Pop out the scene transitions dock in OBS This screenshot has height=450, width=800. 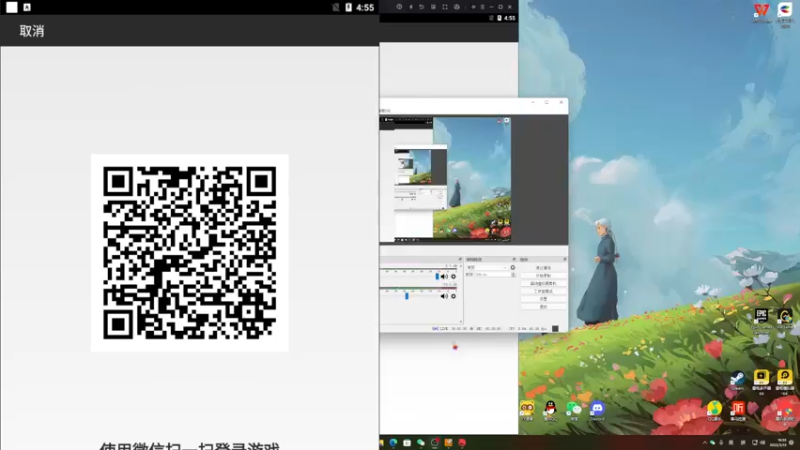click(514, 259)
